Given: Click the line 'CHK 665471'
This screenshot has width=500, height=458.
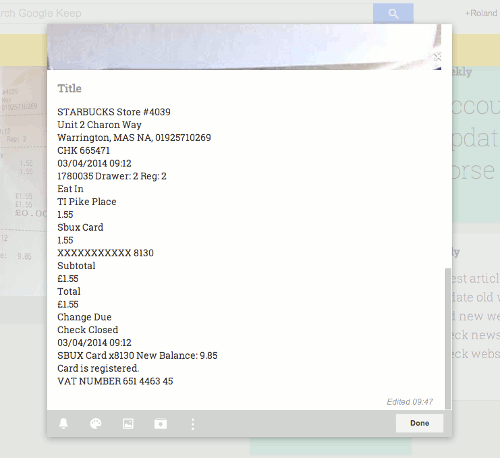Looking at the screenshot, I should (83, 151).
